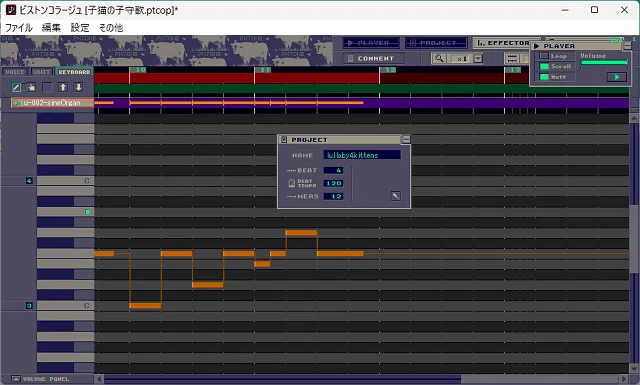640x385 pixels.
Task: Select the KEYBOARD tab
Action: click(74, 72)
